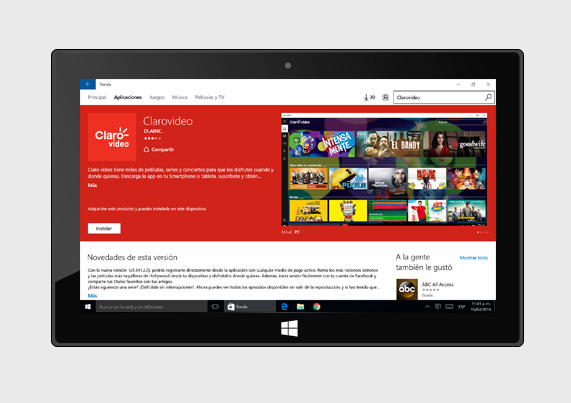Click the magnifier search icon

[488, 97]
